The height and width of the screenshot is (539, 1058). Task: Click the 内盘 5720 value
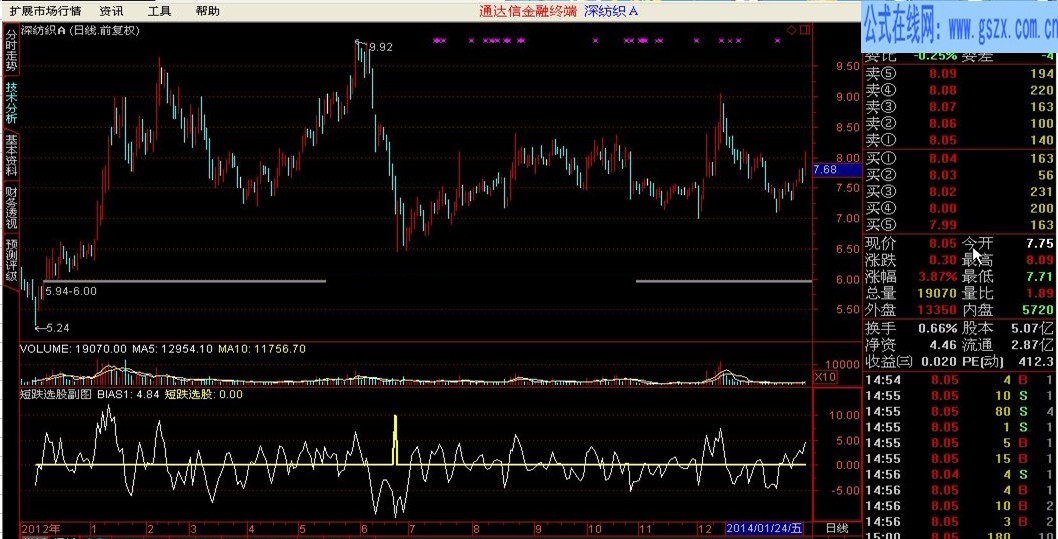click(x=1040, y=310)
